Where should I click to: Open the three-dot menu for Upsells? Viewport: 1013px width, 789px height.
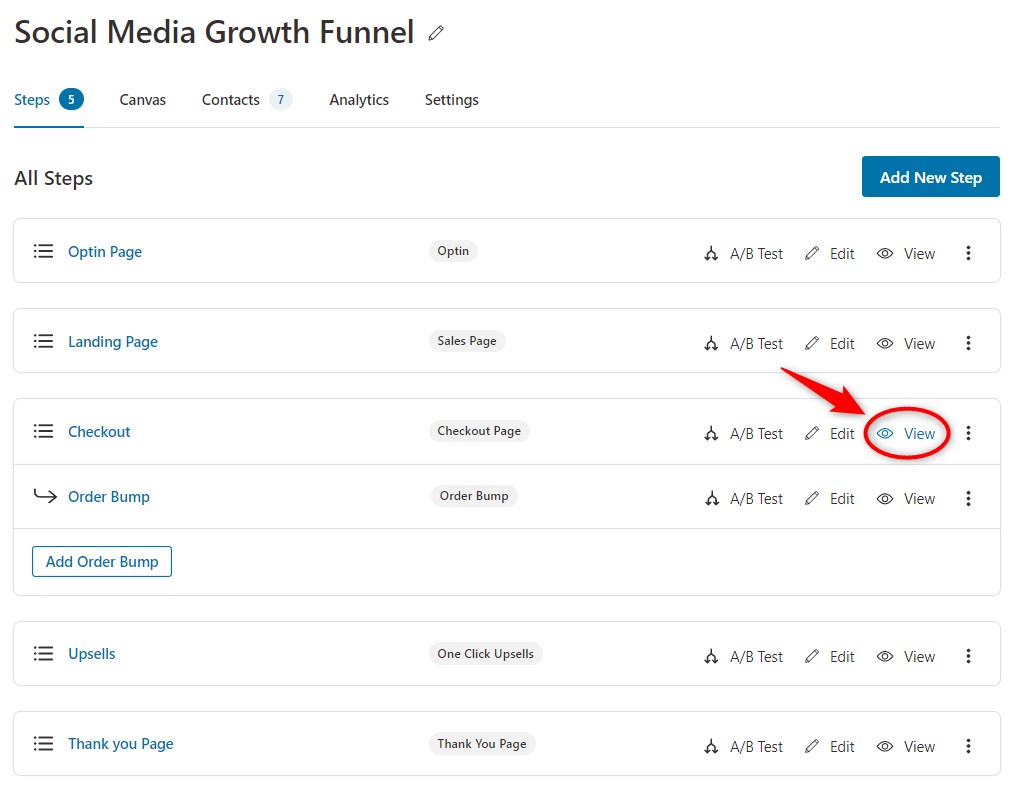(x=968, y=656)
